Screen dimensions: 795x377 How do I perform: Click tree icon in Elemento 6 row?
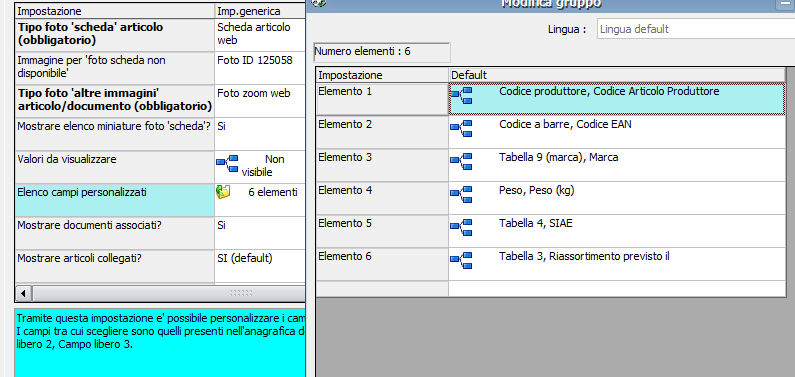pos(461,260)
